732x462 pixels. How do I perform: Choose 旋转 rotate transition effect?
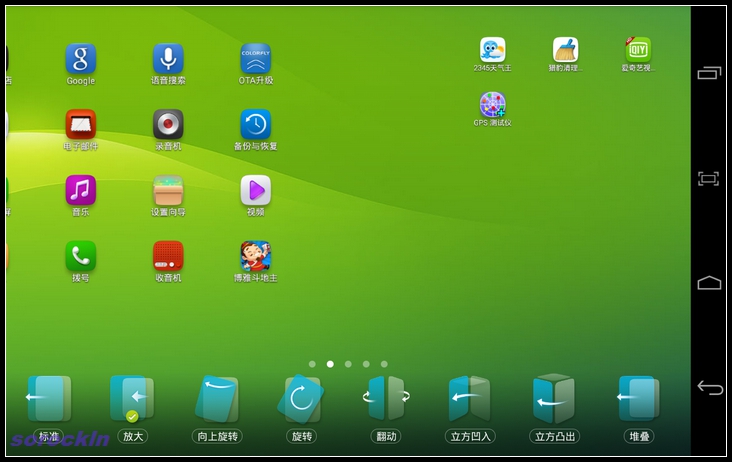[x=301, y=398]
